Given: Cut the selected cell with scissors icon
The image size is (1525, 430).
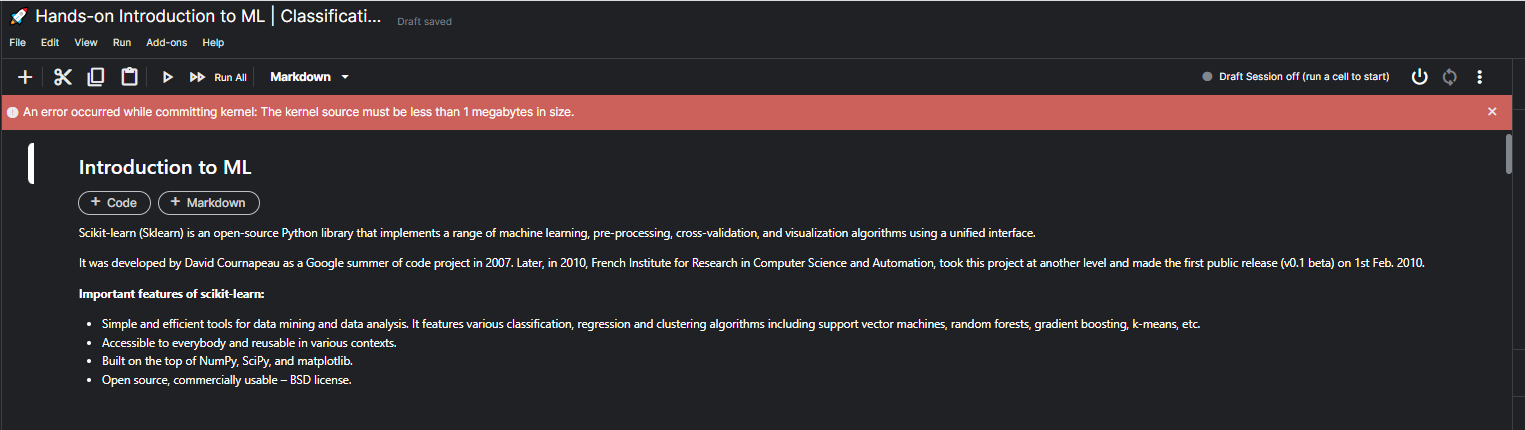Looking at the screenshot, I should tap(63, 77).
